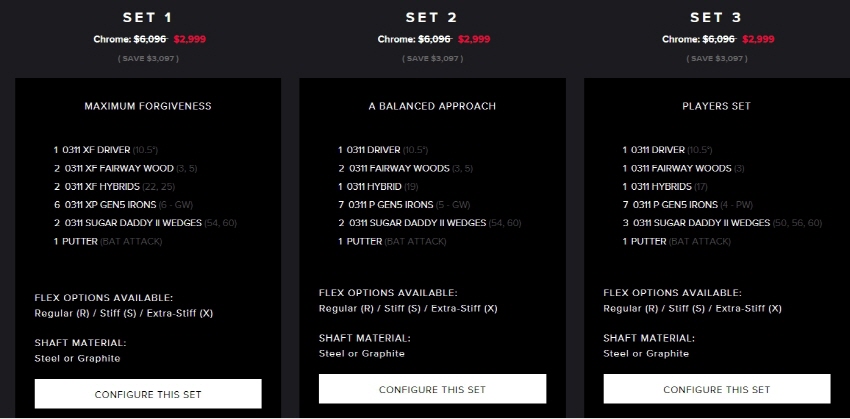
Task: Select the SET 1 heading
Action: coord(147,17)
